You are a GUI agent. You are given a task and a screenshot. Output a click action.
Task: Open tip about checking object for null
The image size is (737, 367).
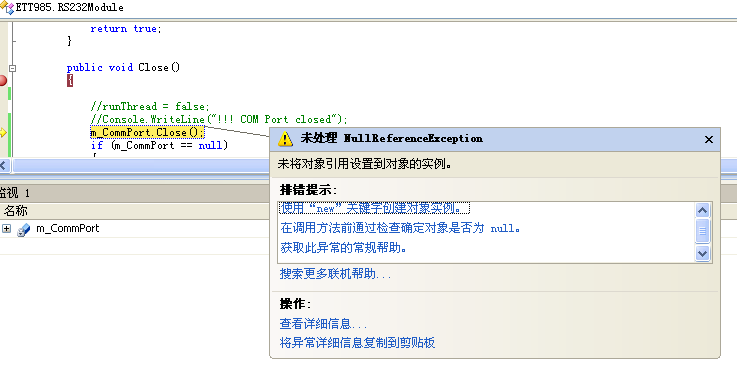[x=400, y=228]
